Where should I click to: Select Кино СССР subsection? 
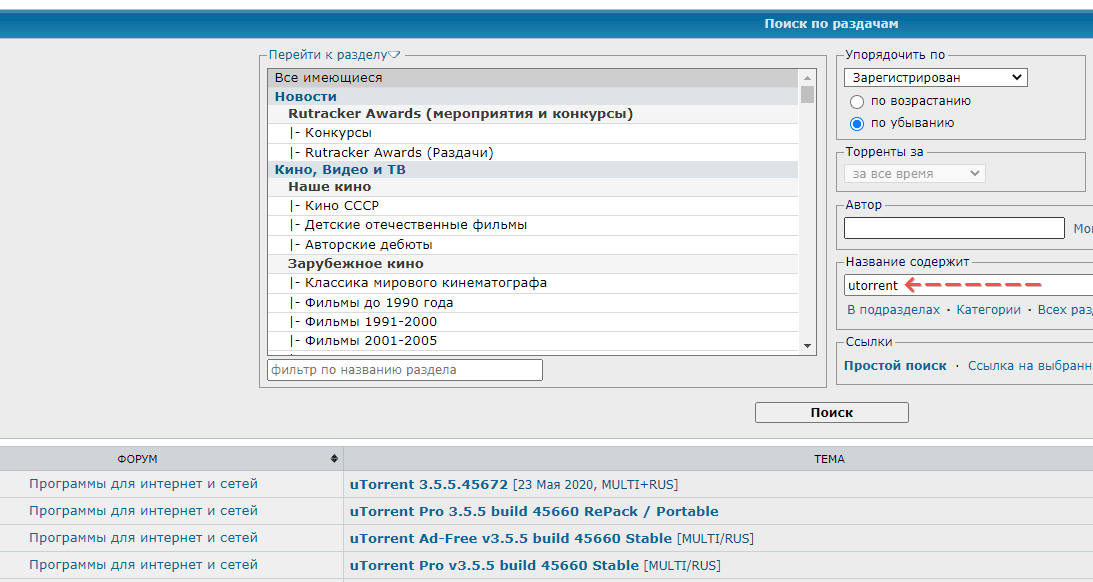click(x=533, y=206)
